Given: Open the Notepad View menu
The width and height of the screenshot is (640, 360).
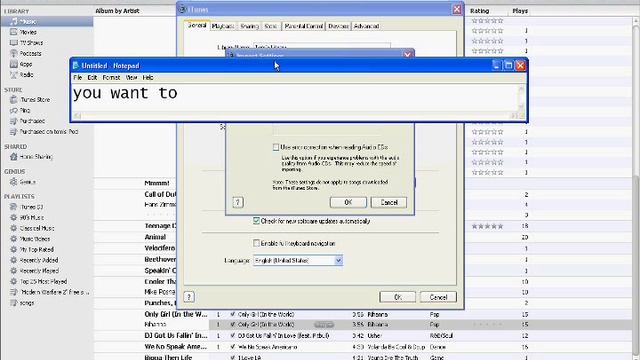Looking at the screenshot, I should pos(131,77).
